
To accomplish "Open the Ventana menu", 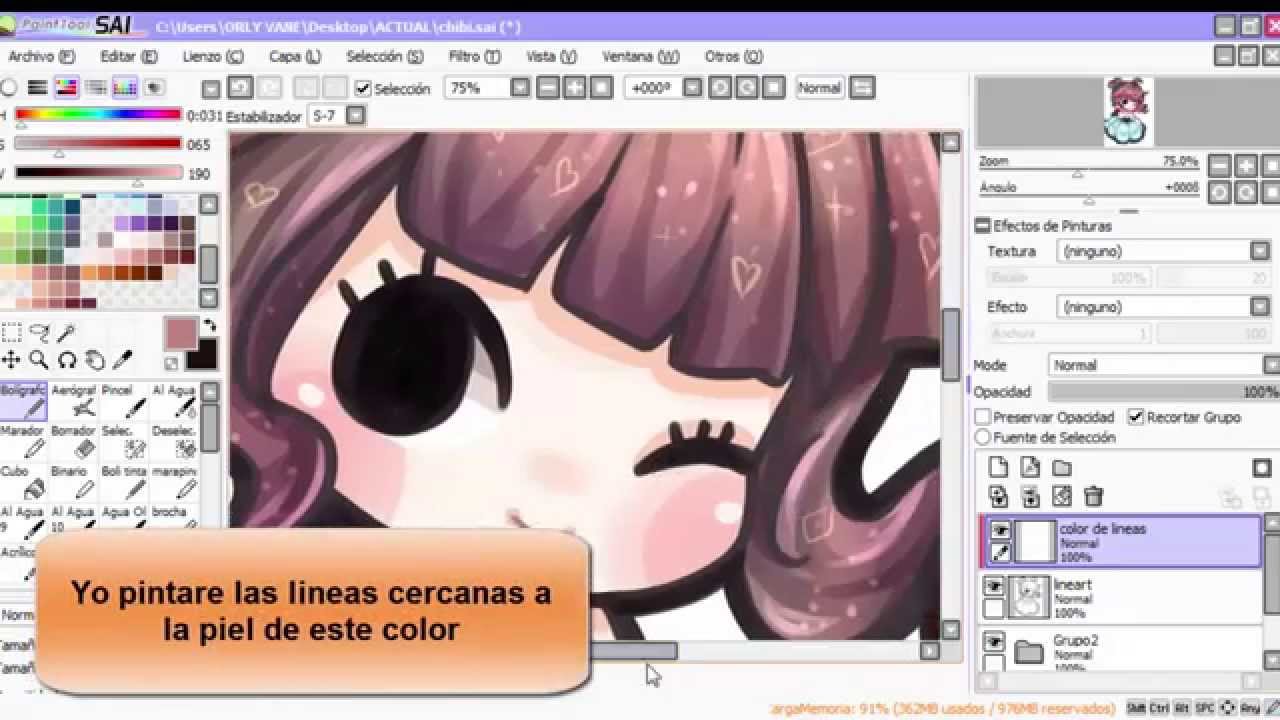I will [641, 57].
